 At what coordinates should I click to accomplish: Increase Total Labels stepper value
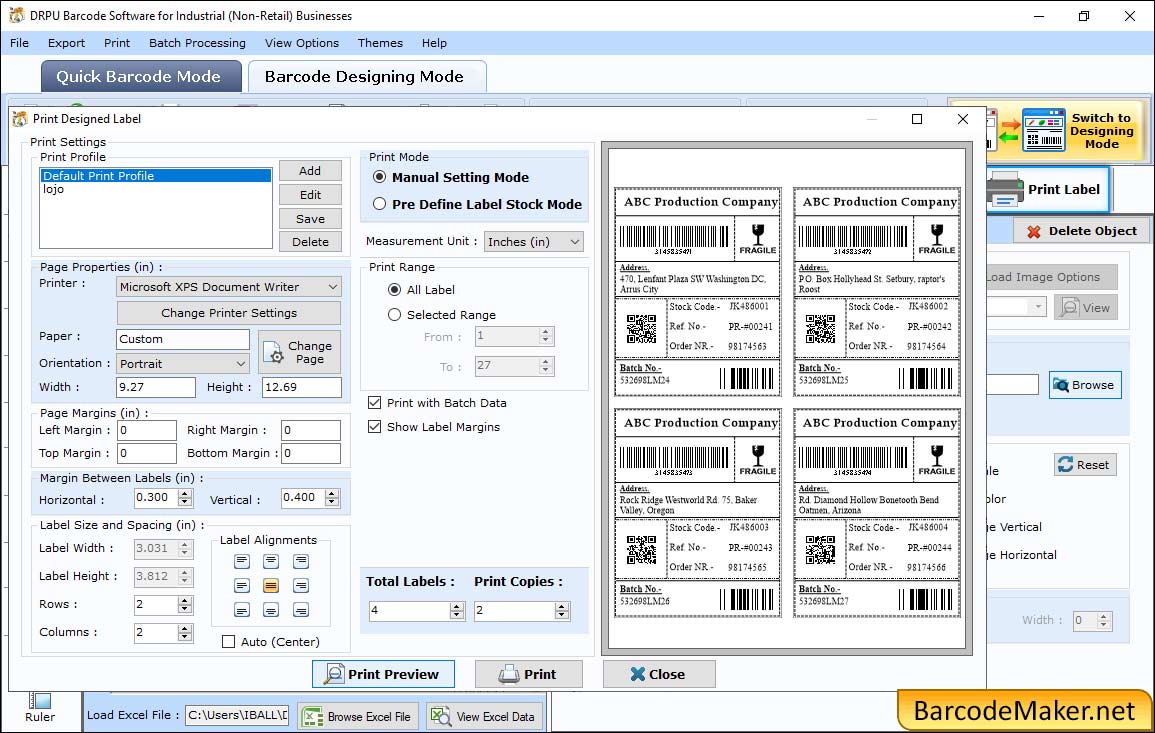pos(457,606)
